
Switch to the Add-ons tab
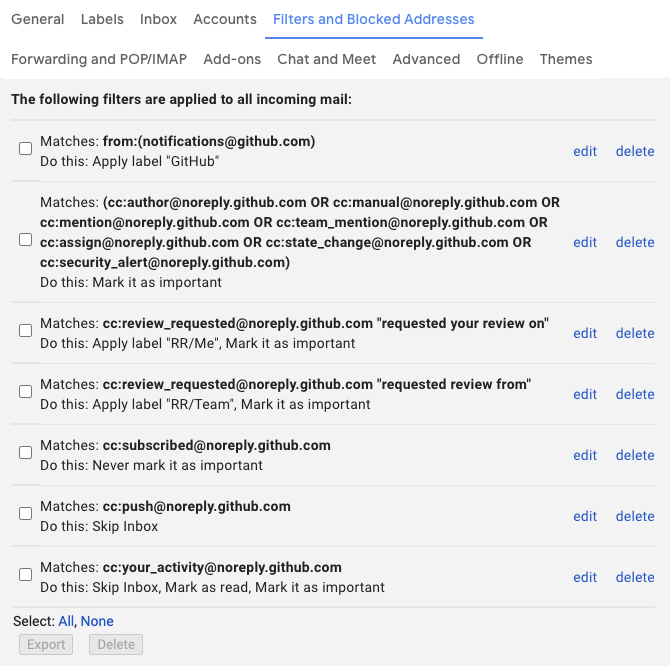(232, 59)
